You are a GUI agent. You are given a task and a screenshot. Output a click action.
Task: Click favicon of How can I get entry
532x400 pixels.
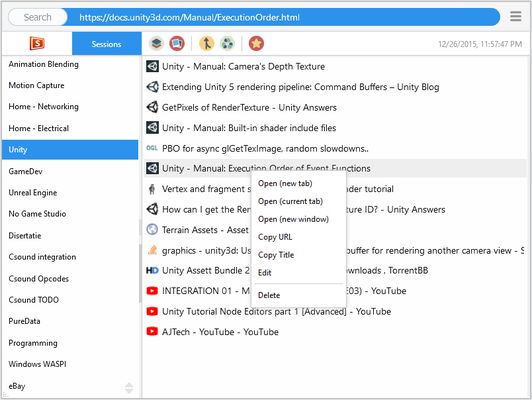pos(152,209)
